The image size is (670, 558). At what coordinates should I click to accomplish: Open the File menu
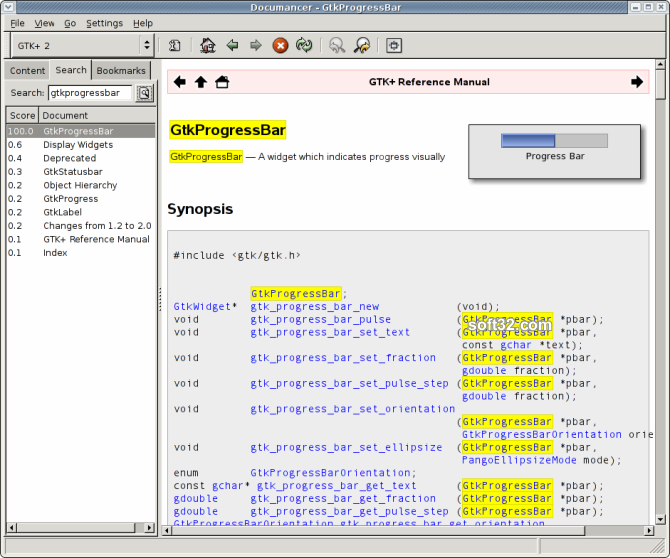click(x=17, y=23)
